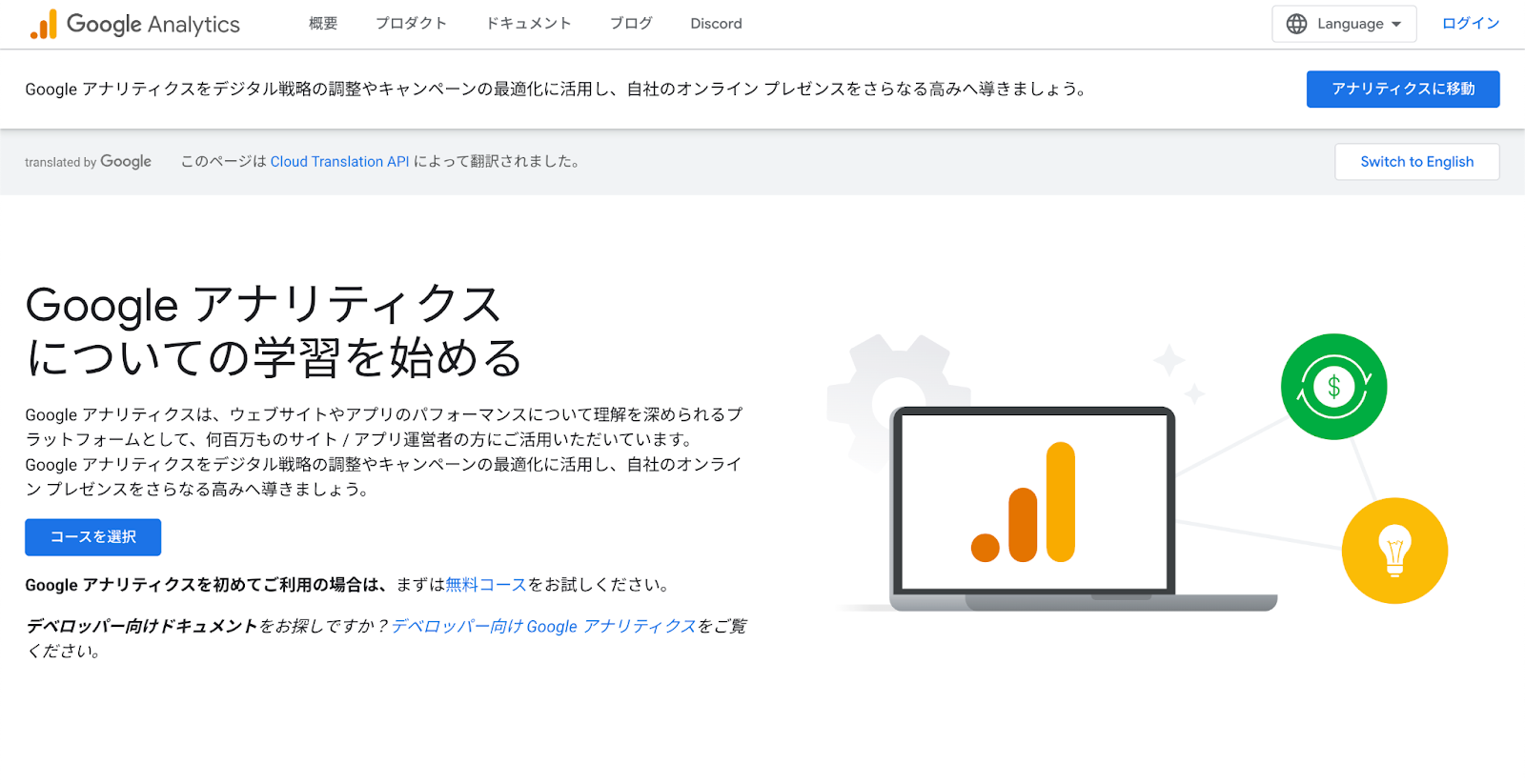Screen dimensions: 1525x784
Task: Click the Google Analytics wordmark text
Action: pos(153,25)
